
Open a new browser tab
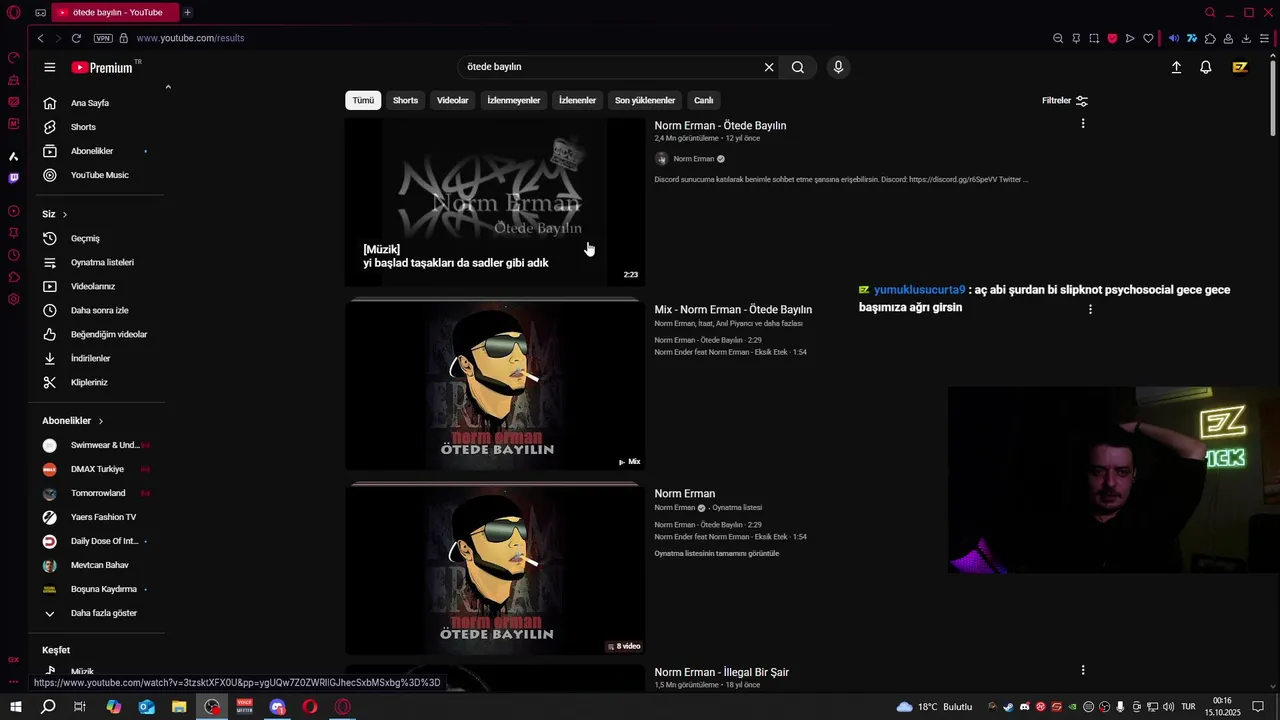point(187,12)
